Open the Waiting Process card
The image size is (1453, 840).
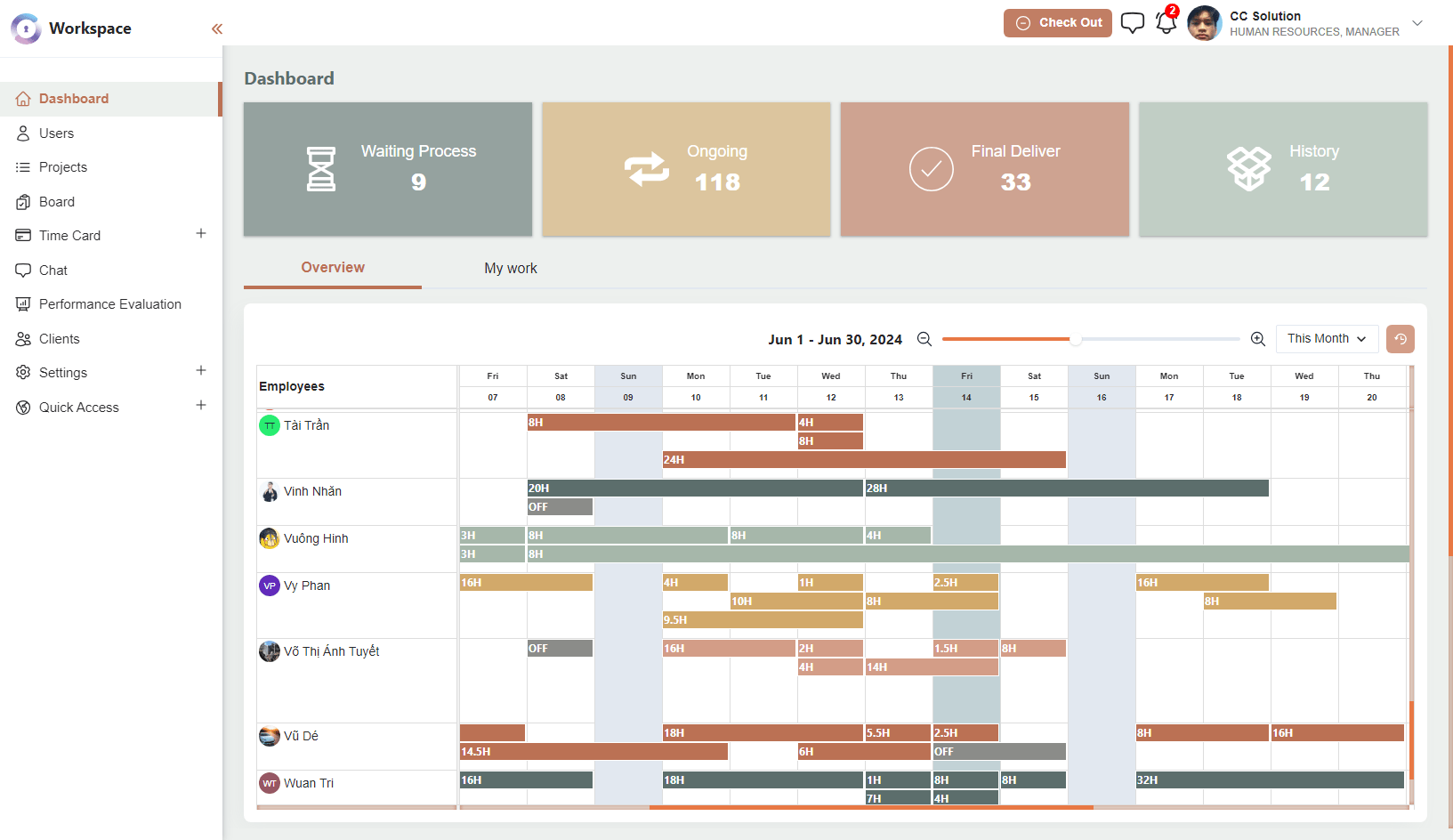(x=388, y=169)
